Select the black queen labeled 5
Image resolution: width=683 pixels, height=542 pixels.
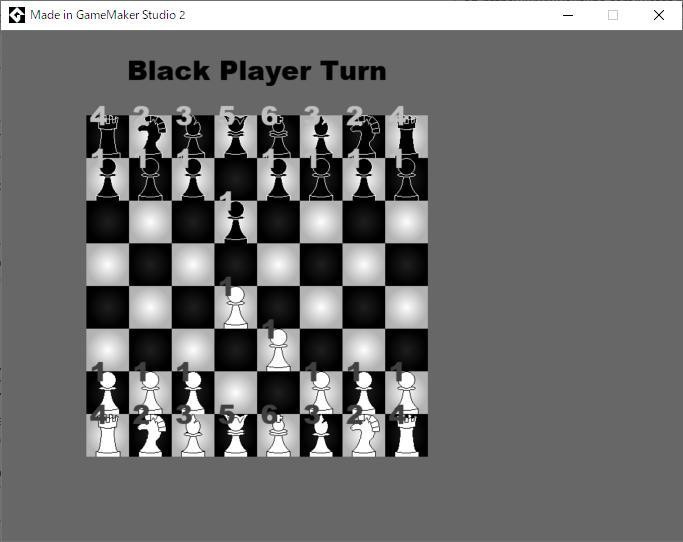(x=236, y=136)
